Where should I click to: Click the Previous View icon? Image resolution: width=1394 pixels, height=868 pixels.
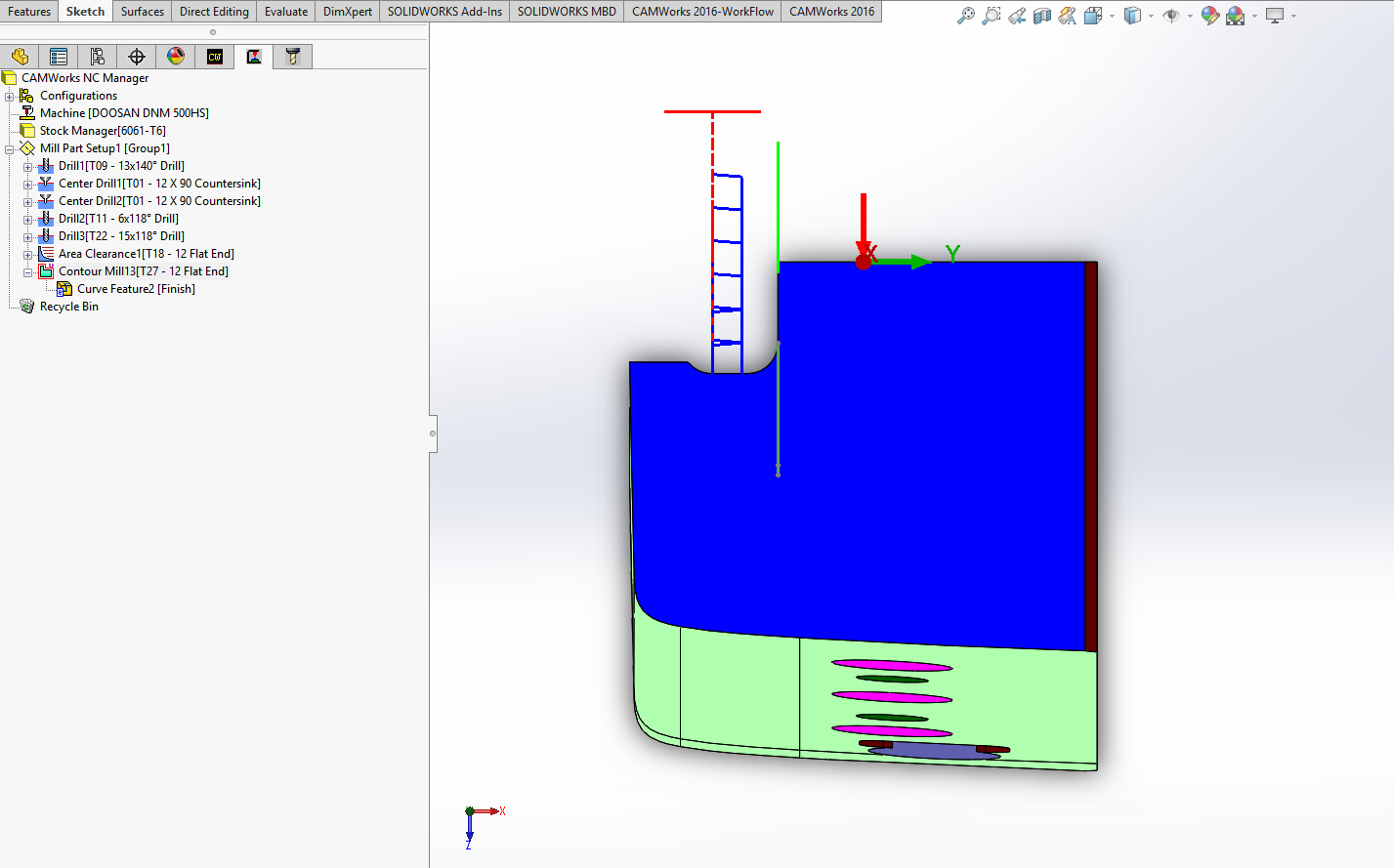(1017, 16)
